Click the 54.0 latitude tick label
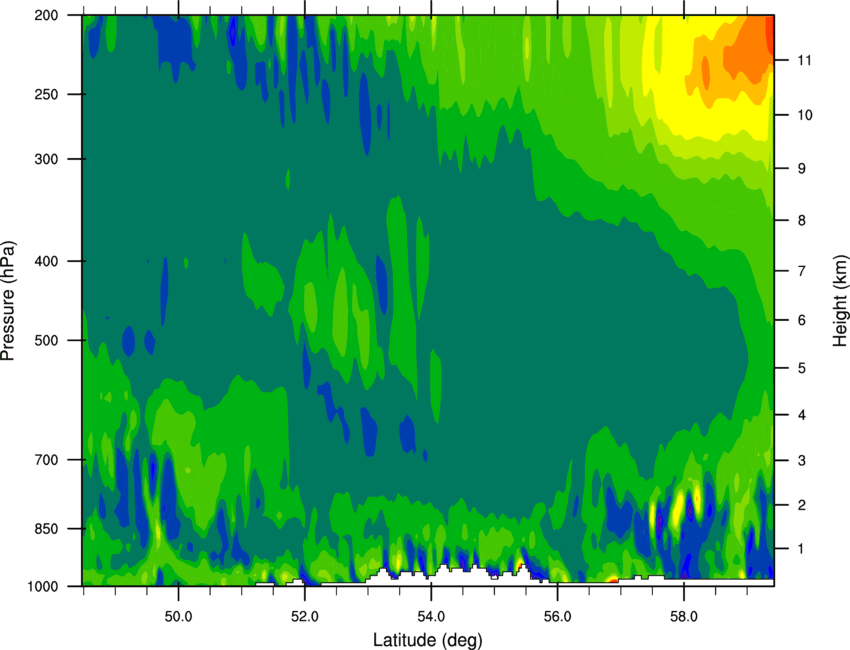The width and height of the screenshot is (850, 650). [431, 616]
